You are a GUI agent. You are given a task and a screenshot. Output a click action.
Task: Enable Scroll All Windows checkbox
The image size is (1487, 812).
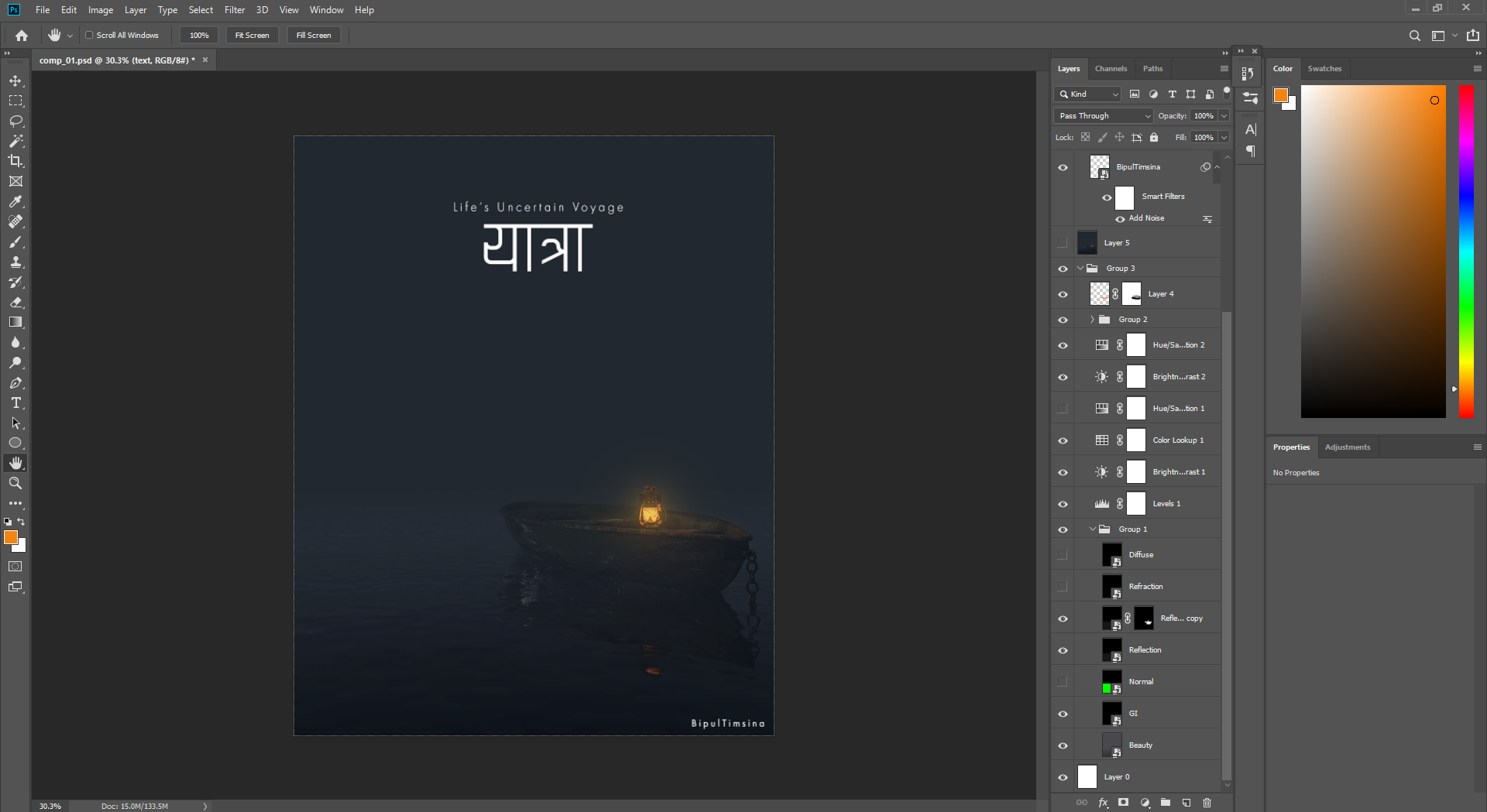point(89,35)
